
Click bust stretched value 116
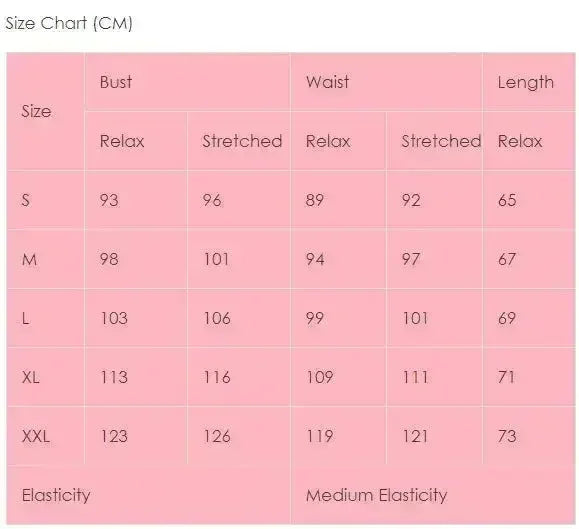point(217,377)
